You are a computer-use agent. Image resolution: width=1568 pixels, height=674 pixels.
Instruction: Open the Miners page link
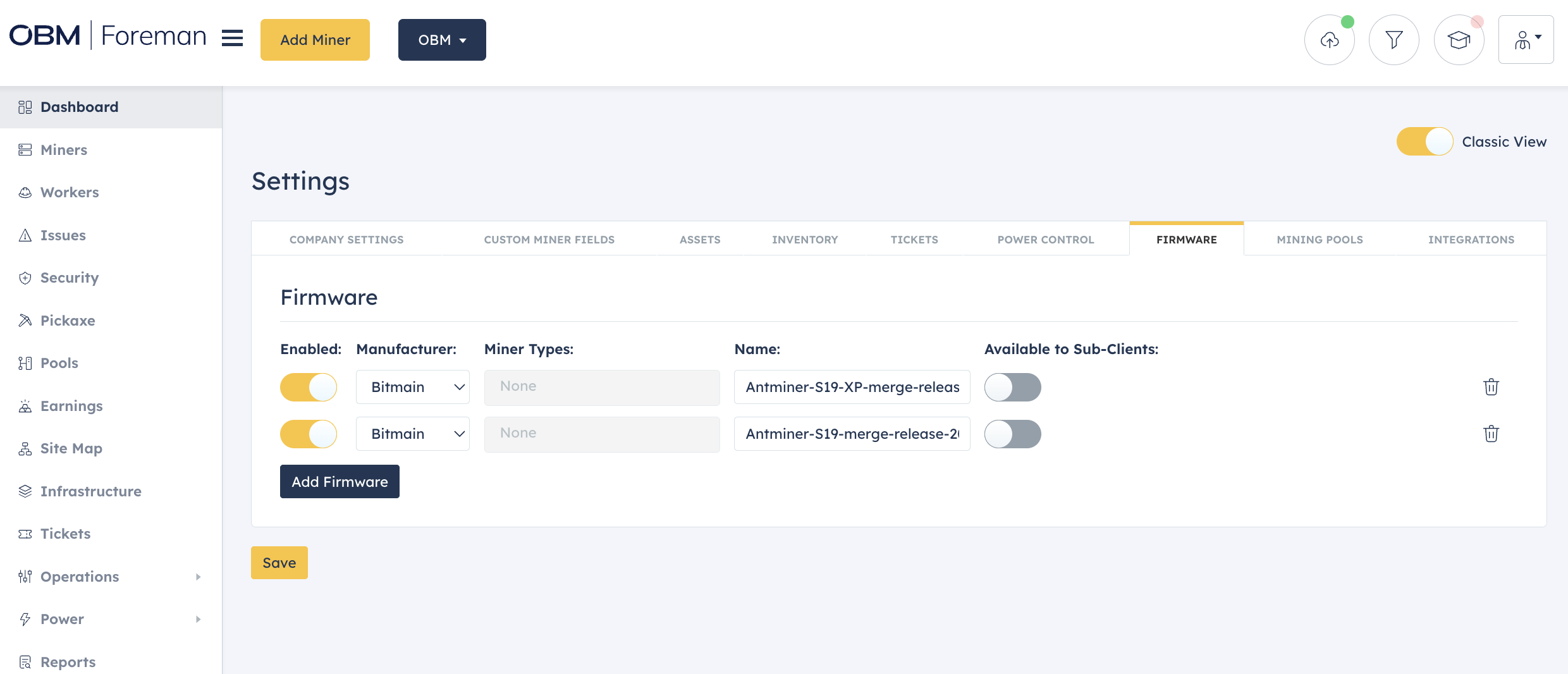click(x=64, y=150)
